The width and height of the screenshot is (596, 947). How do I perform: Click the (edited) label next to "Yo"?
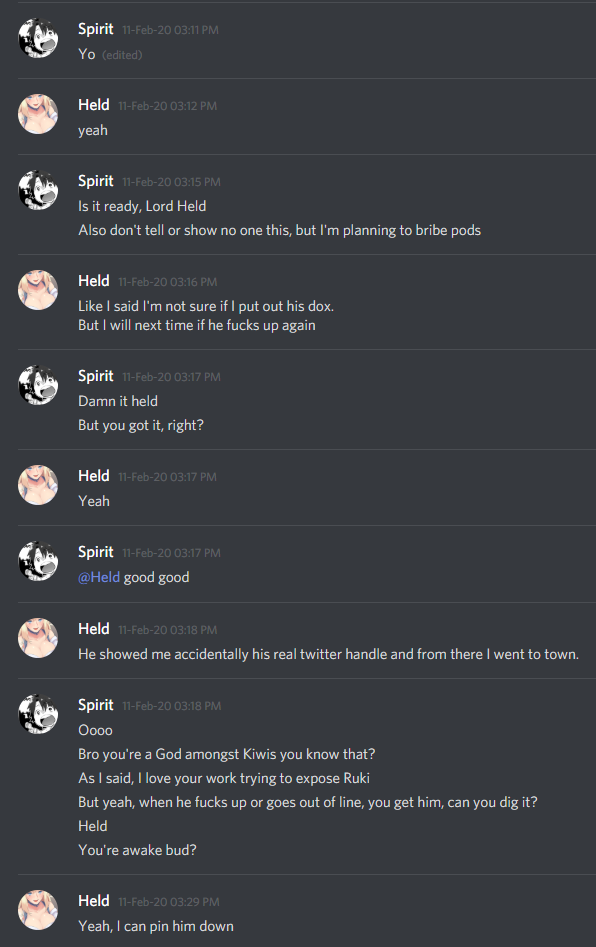point(122,55)
